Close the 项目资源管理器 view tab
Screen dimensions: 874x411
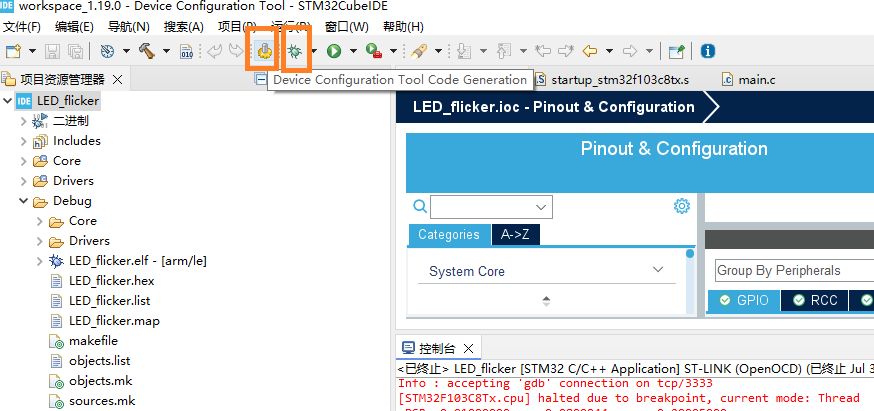click(117, 80)
